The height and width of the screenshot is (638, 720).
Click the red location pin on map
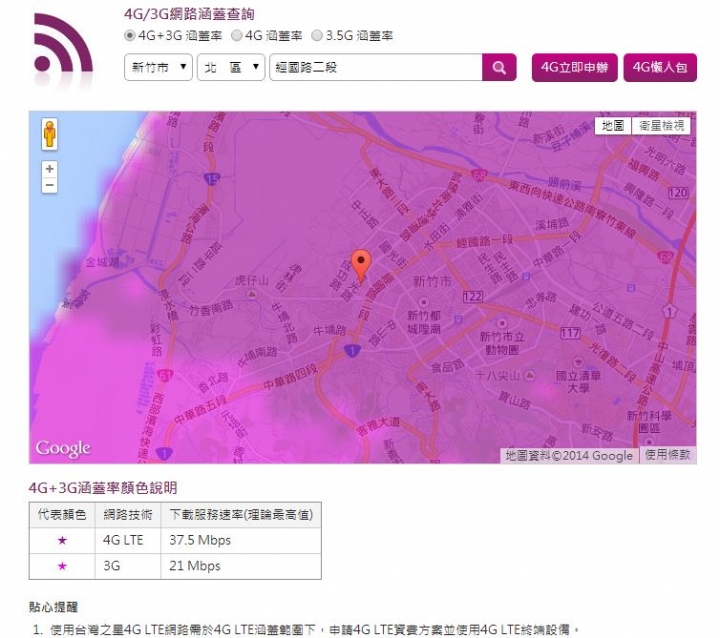(361, 266)
